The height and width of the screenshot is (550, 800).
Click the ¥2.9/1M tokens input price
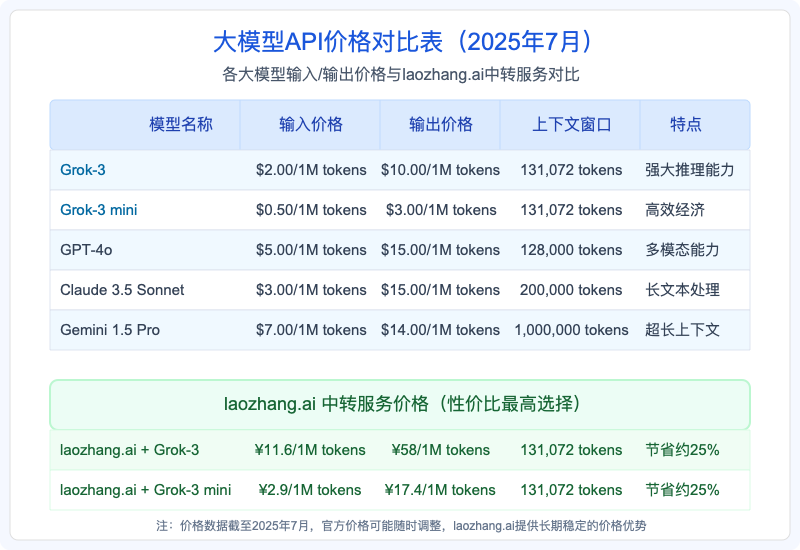pos(310,490)
